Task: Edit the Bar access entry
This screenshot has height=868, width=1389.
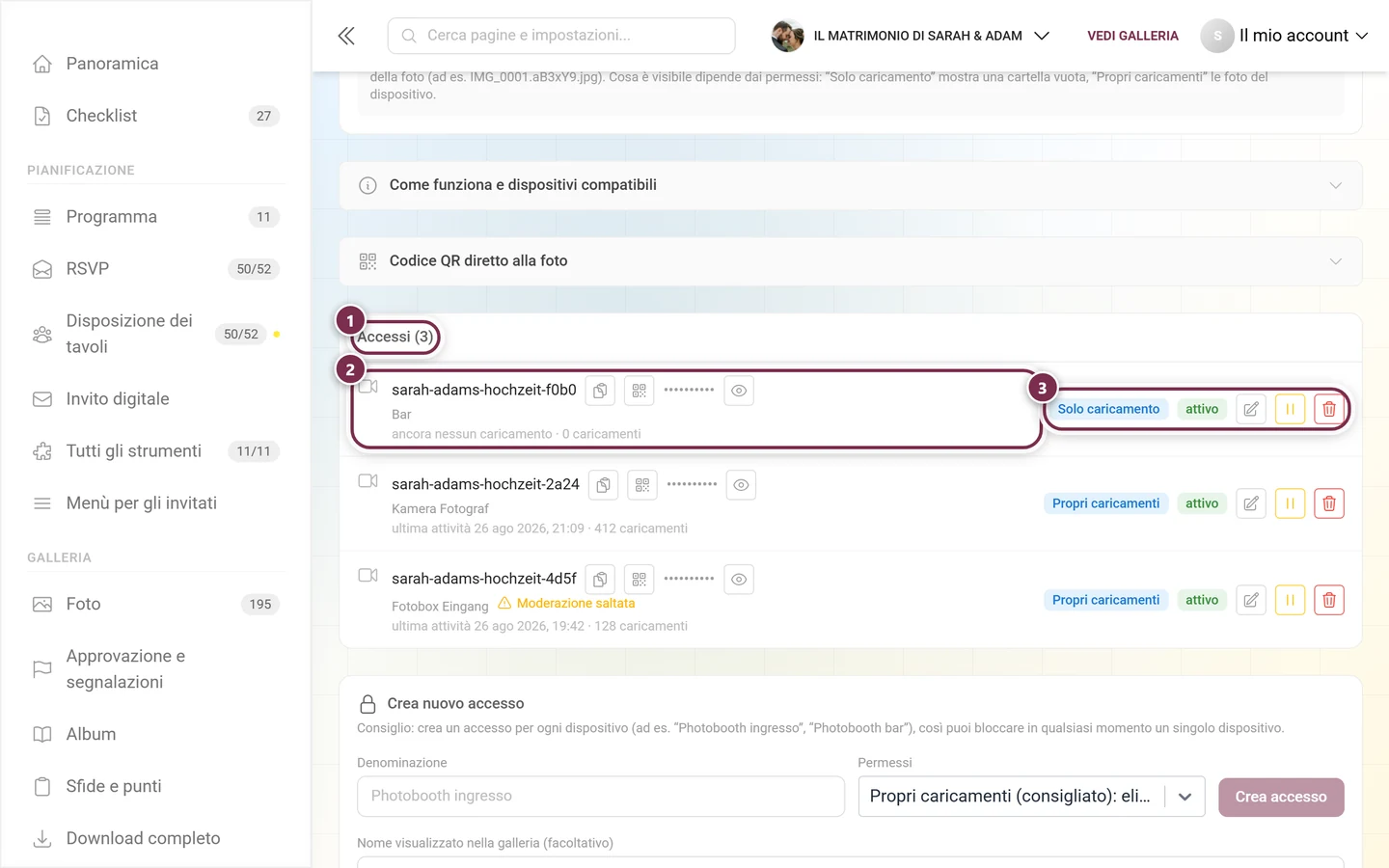Action: (1251, 409)
